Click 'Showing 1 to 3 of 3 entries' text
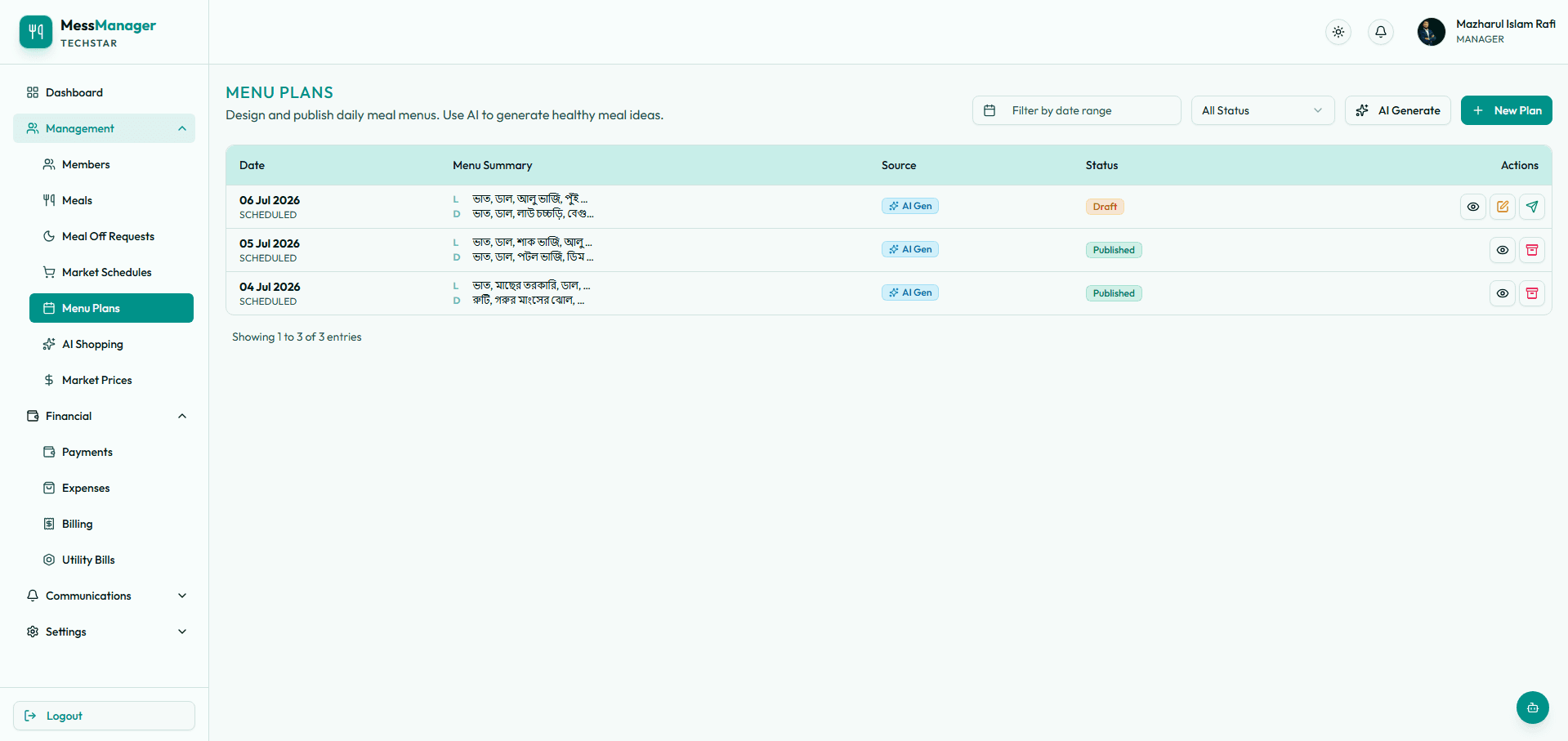 tap(297, 337)
